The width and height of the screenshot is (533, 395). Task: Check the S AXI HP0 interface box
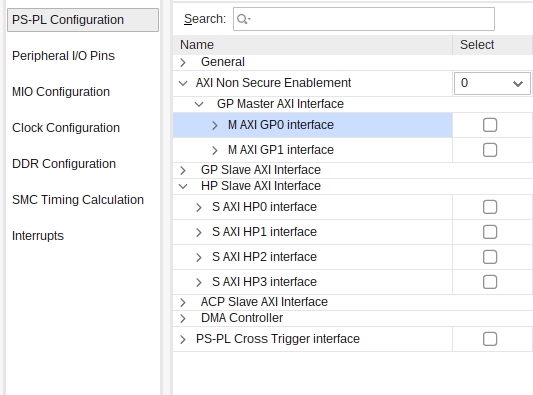coord(490,207)
